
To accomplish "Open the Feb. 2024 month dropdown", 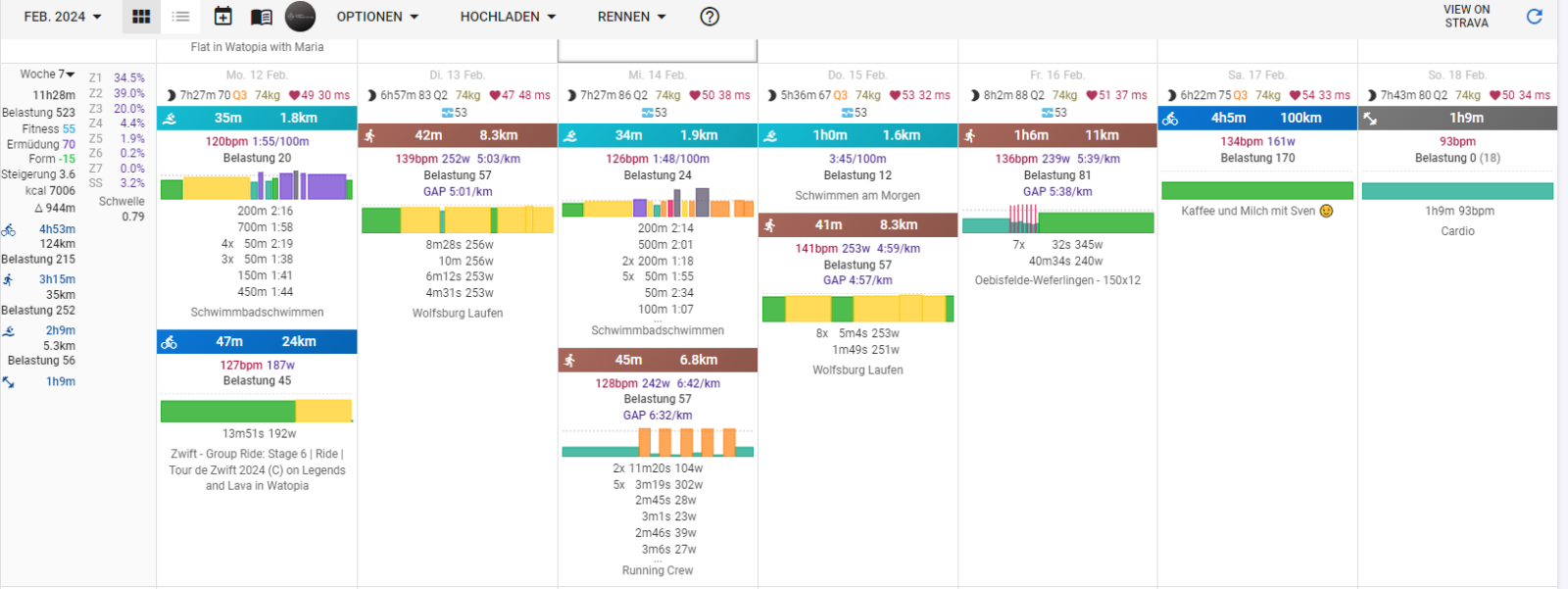I will (x=63, y=17).
